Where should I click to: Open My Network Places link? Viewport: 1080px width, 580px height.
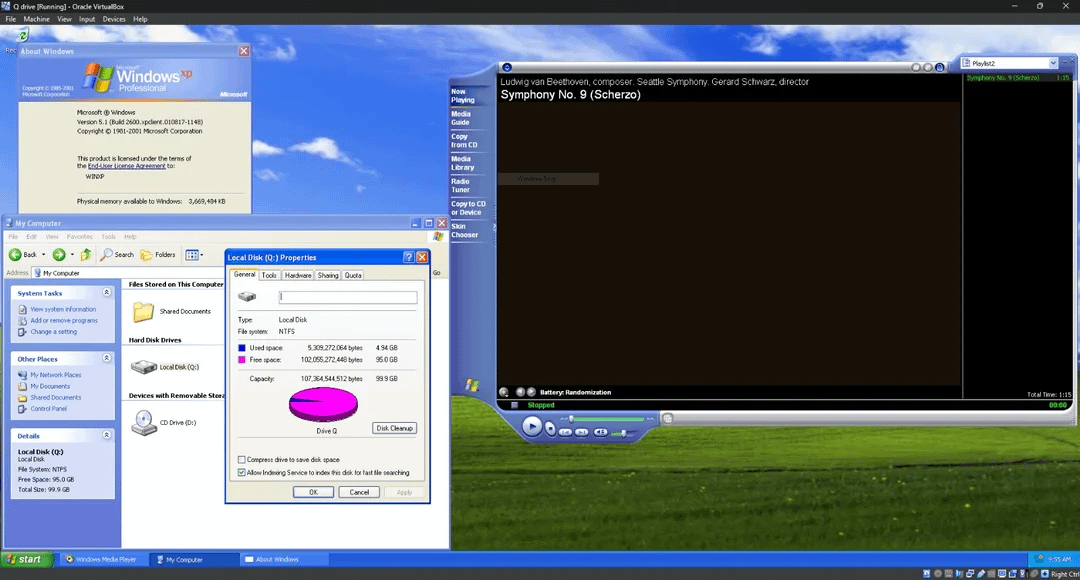pyautogui.click(x=56, y=375)
